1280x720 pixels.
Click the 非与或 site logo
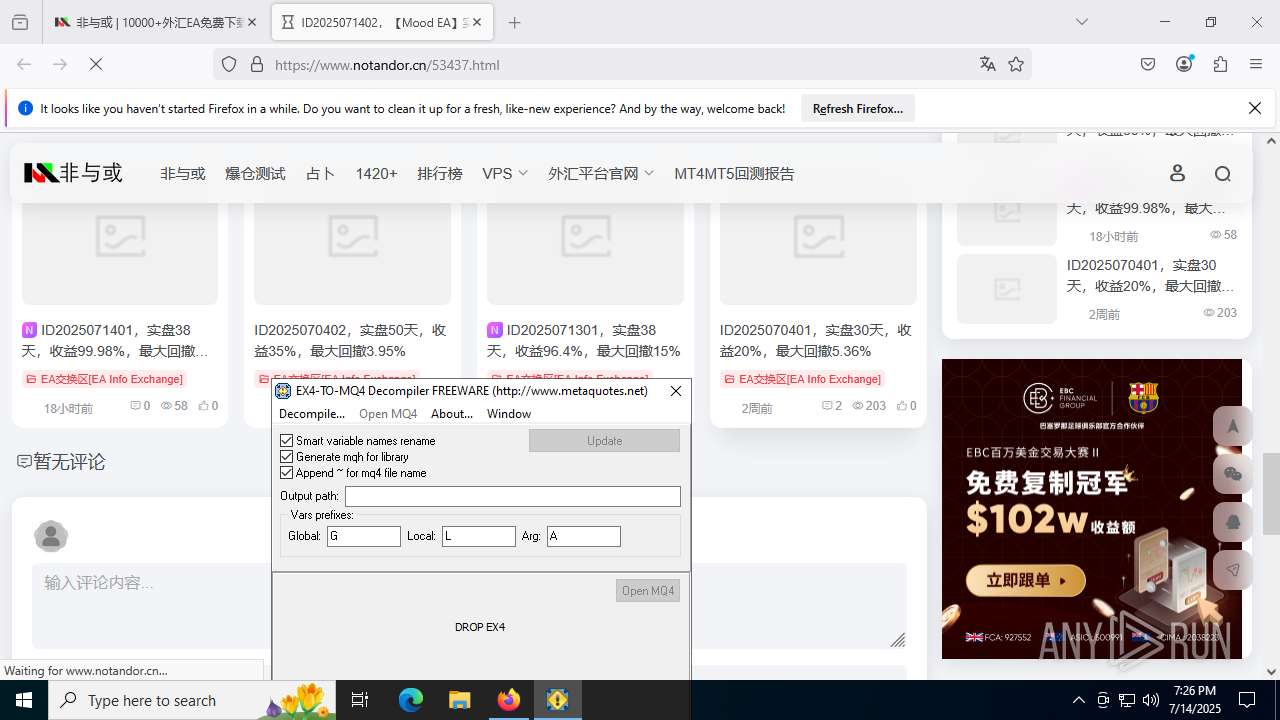[73, 173]
